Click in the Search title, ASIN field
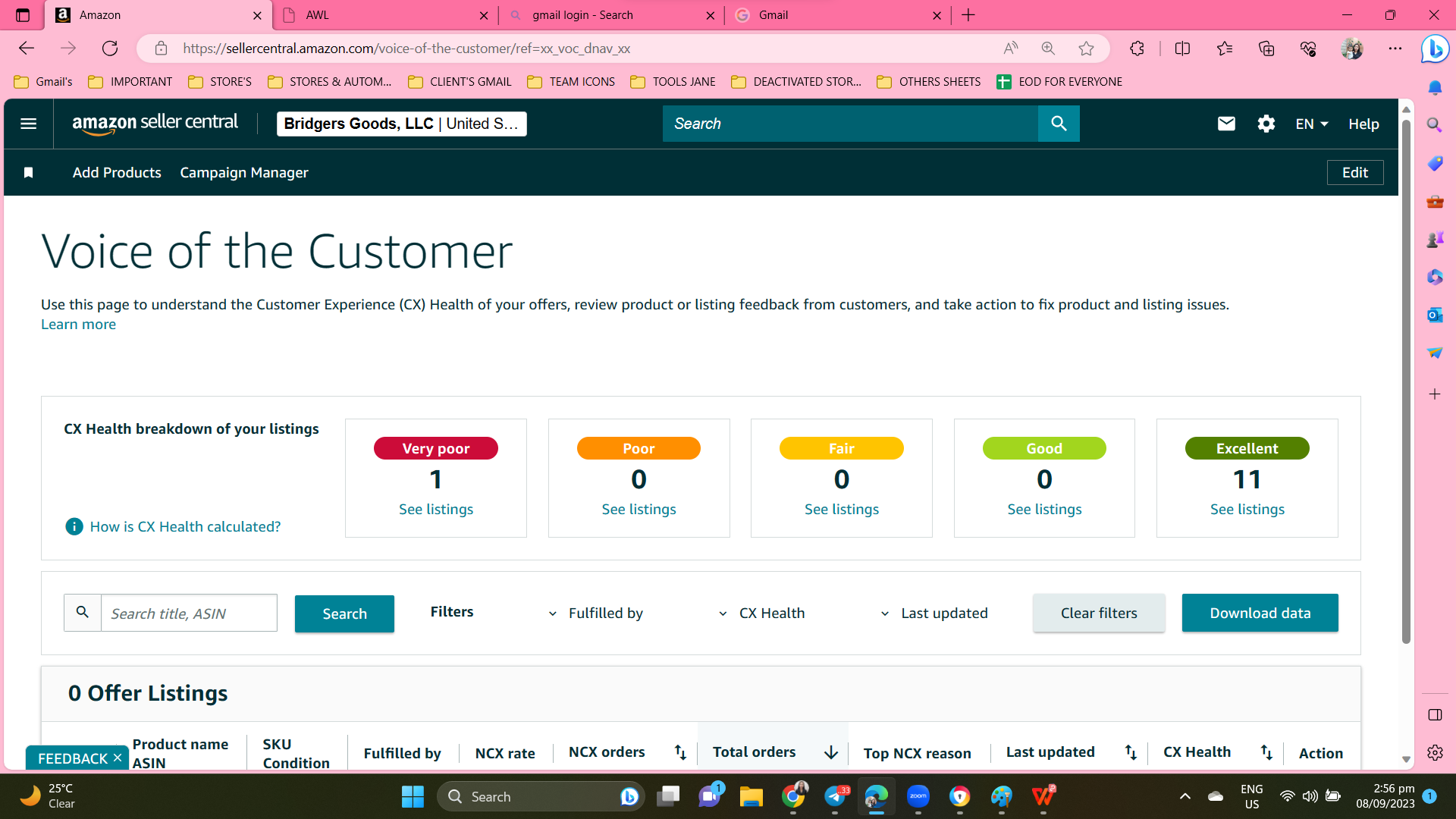Screen dimensions: 1456x819 [189, 613]
